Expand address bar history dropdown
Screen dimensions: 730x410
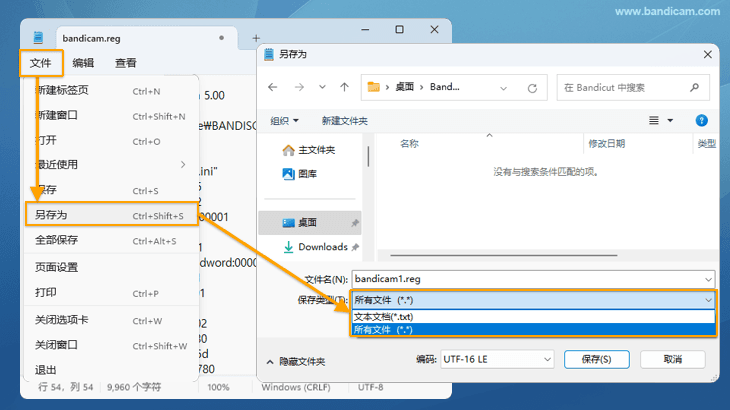click(x=503, y=88)
